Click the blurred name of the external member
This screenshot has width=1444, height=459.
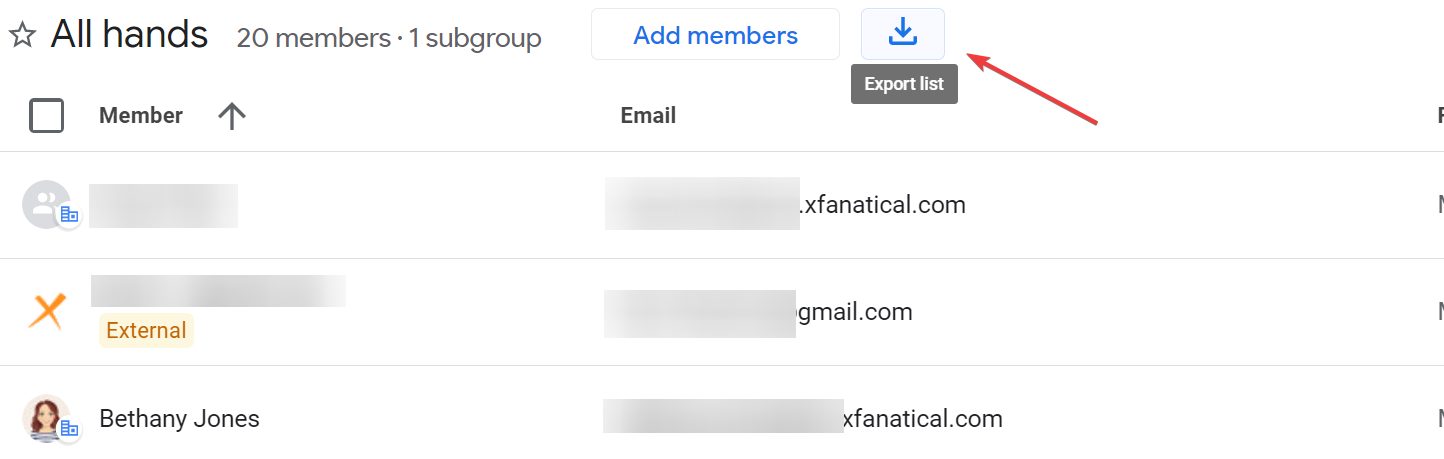pos(218,291)
